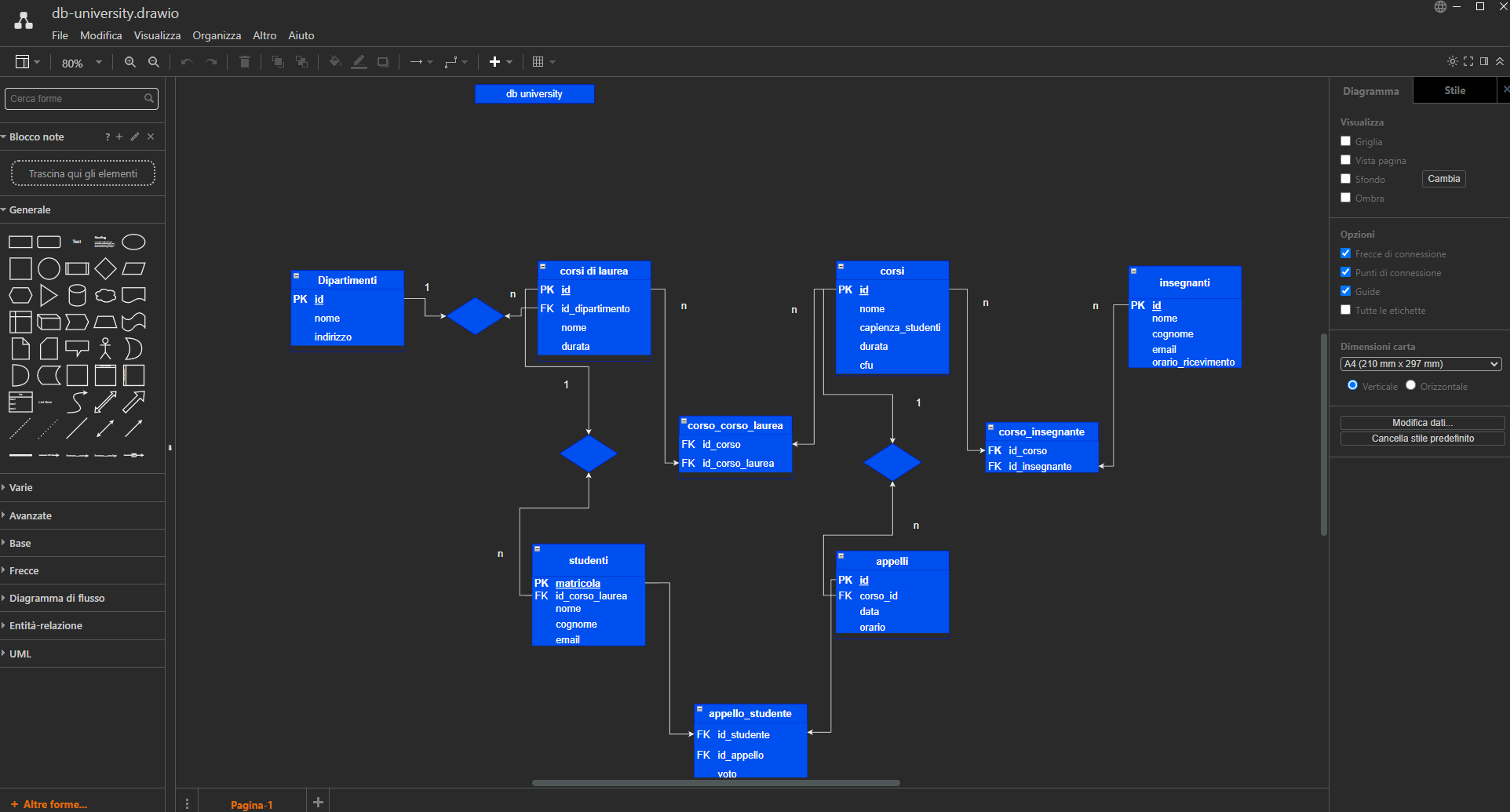Click the send to back icon
This screenshot has width=1510, height=812.
pyautogui.click(x=301, y=62)
